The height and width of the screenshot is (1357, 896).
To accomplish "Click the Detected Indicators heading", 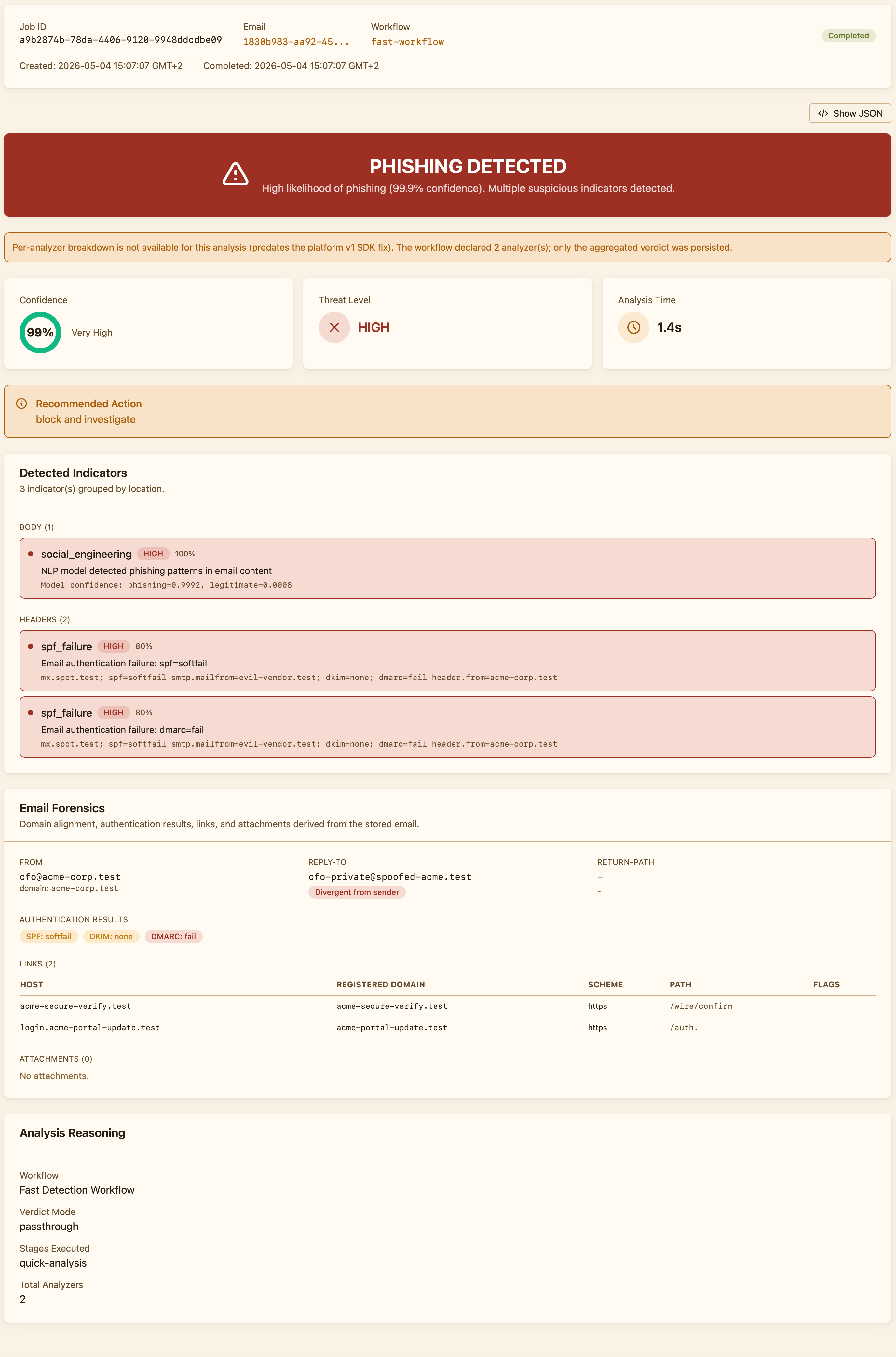I will click(73, 473).
